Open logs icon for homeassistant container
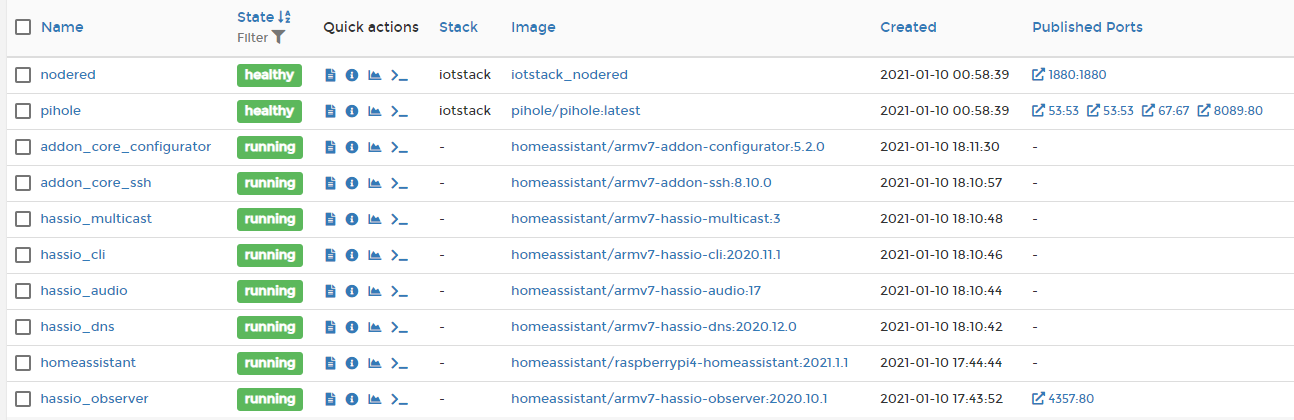Screen dimensions: 1294x420 (x=330, y=363)
